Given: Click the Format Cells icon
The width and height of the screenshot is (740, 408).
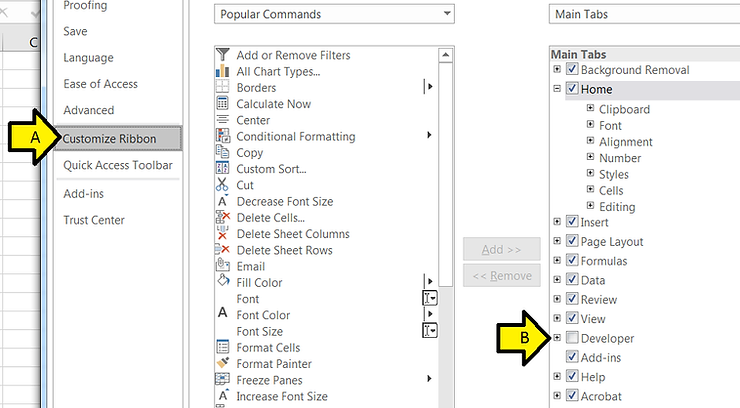Looking at the screenshot, I should coord(222,347).
